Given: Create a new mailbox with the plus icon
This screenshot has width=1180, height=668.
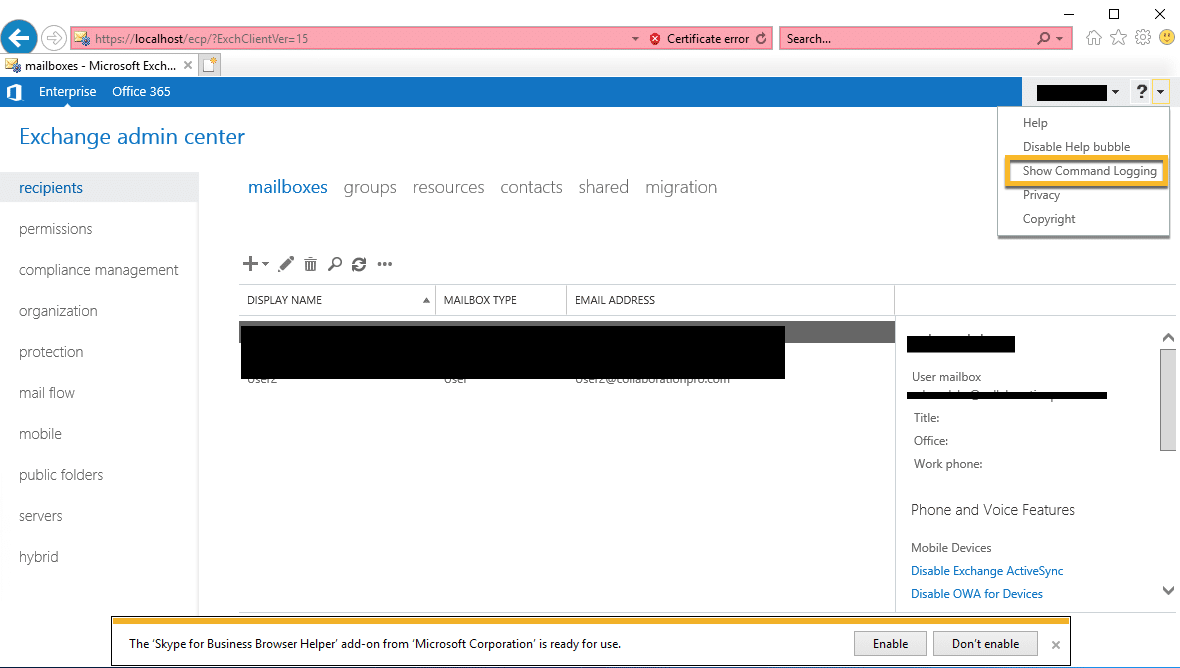Looking at the screenshot, I should click(248, 263).
